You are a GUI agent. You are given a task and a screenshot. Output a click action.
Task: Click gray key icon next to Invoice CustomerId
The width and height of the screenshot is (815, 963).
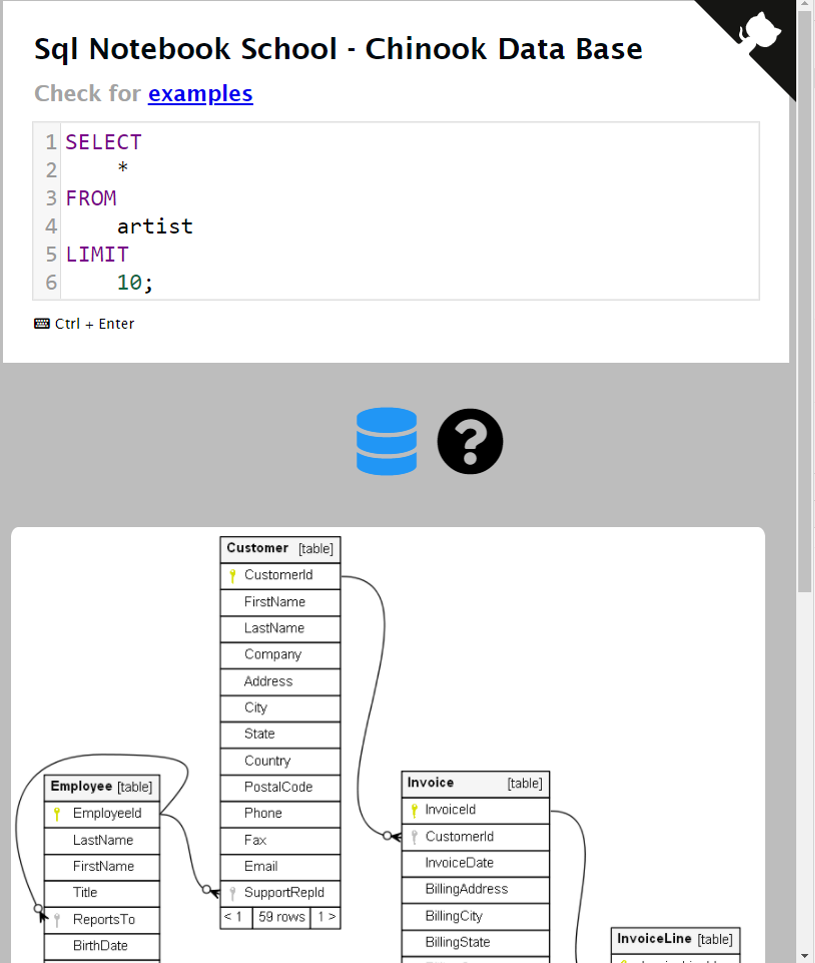click(x=414, y=836)
